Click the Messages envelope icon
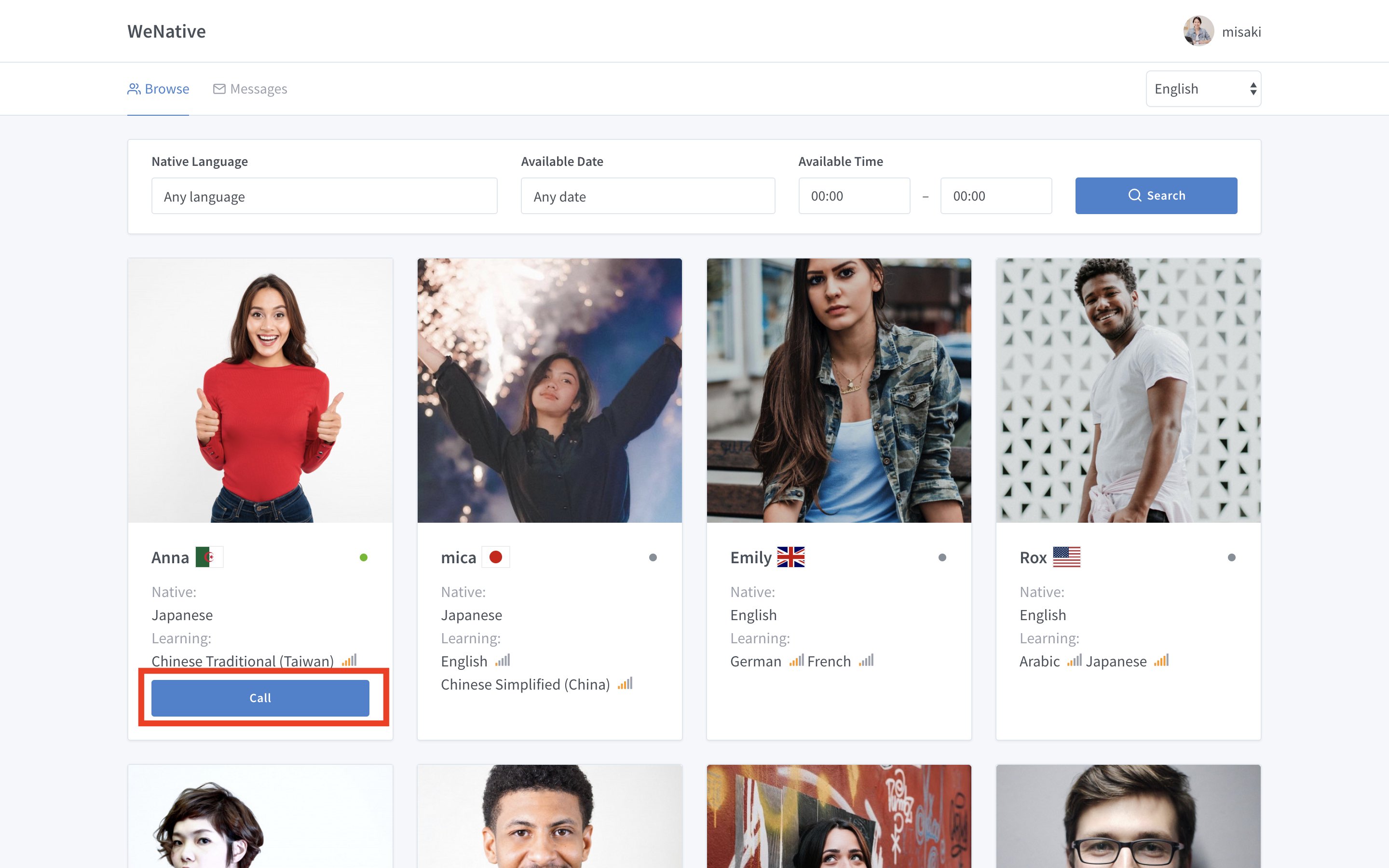This screenshot has width=1389, height=868. (219, 89)
